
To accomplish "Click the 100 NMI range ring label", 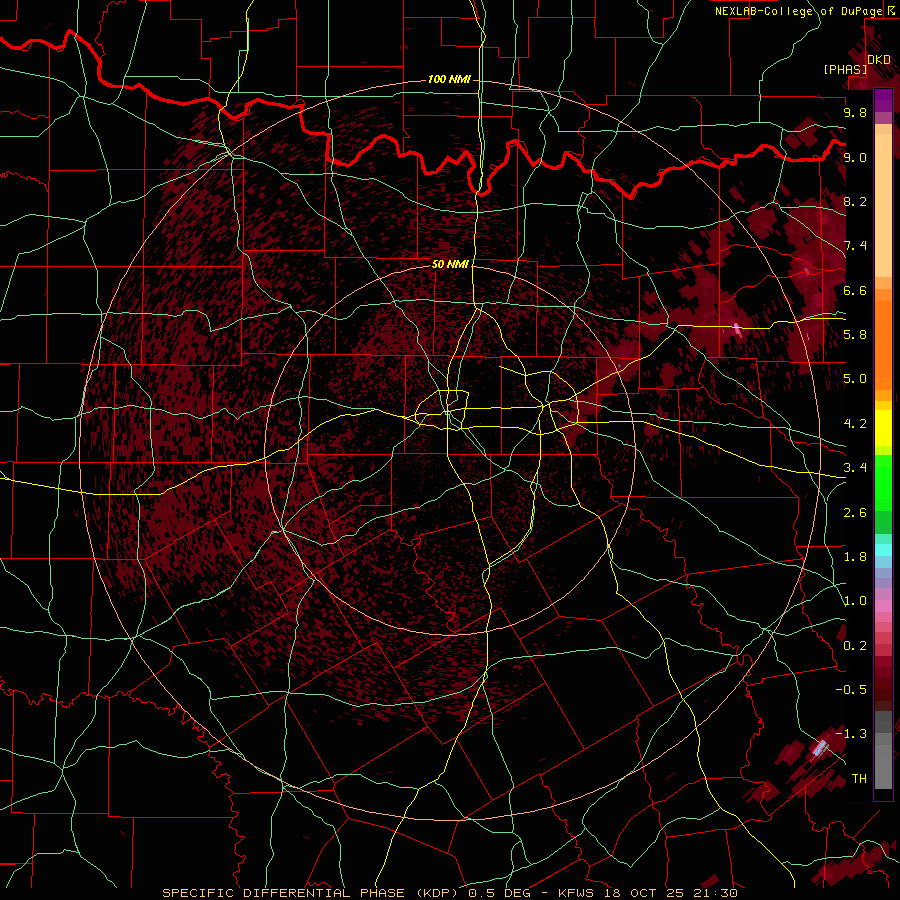I will pos(449,79).
